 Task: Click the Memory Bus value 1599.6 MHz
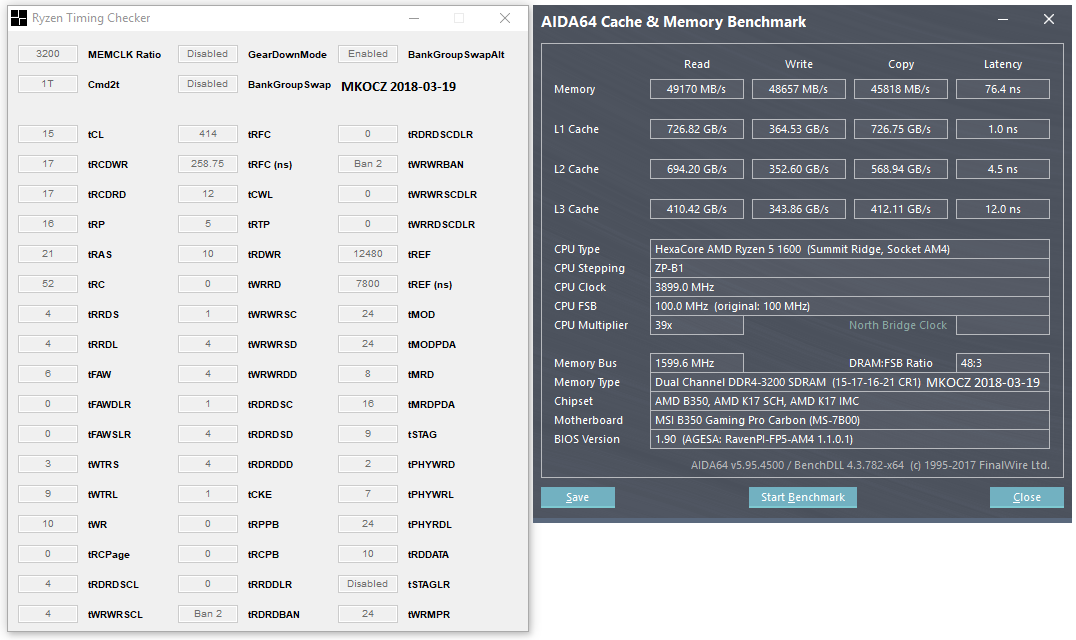point(697,363)
